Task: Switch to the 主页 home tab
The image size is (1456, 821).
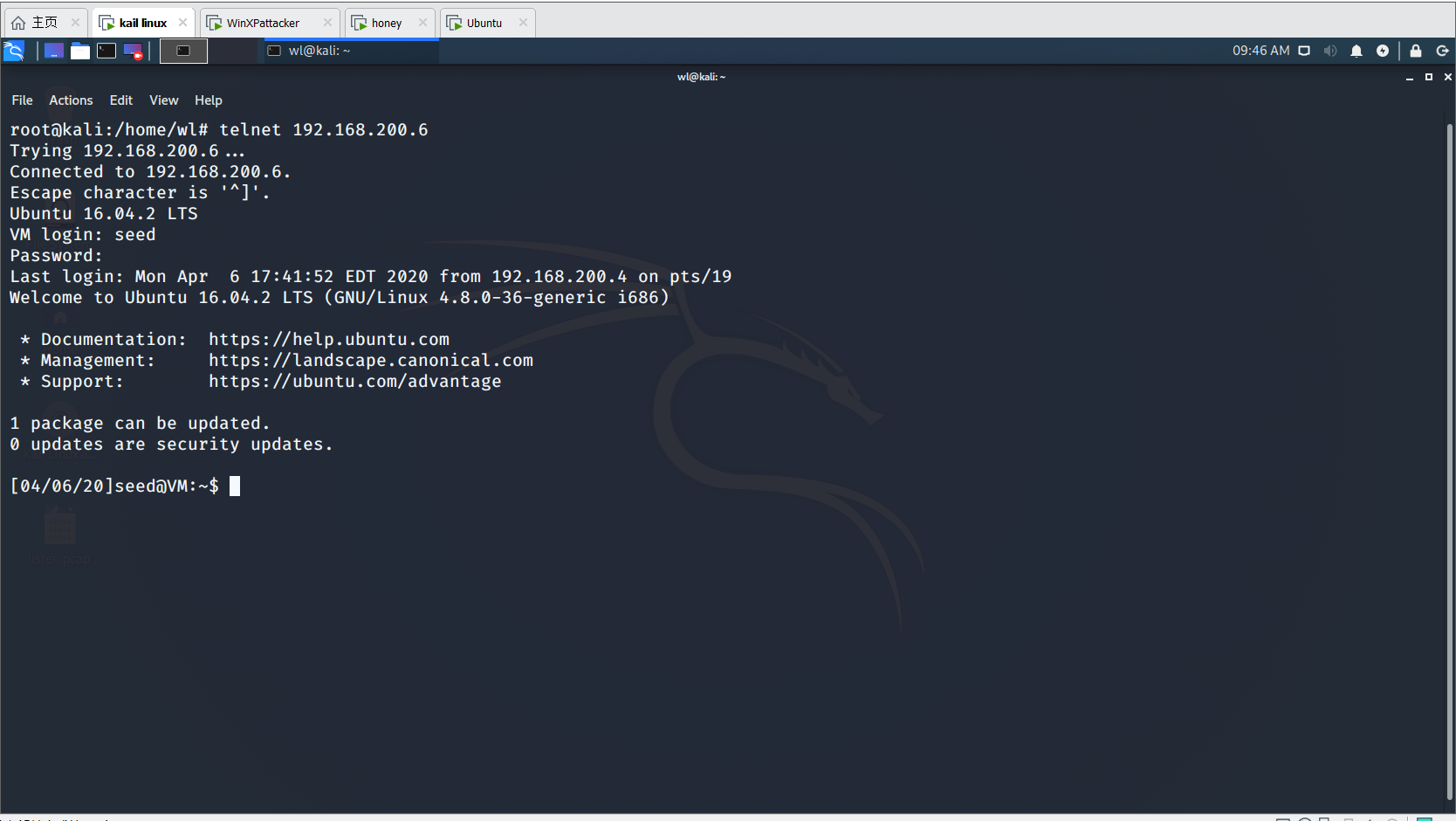Action: click(x=45, y=23)
